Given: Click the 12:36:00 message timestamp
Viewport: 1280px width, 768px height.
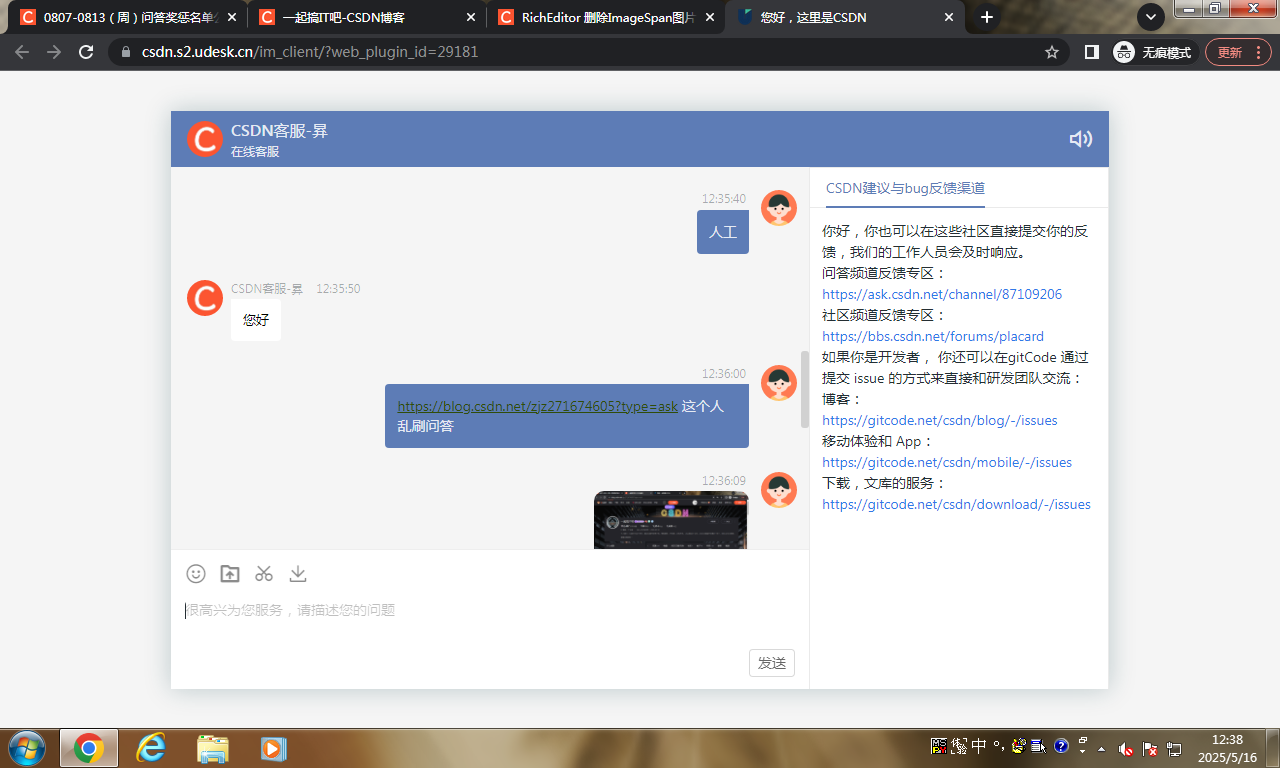Looking at the screenshot, I should [x=724, y=373].
